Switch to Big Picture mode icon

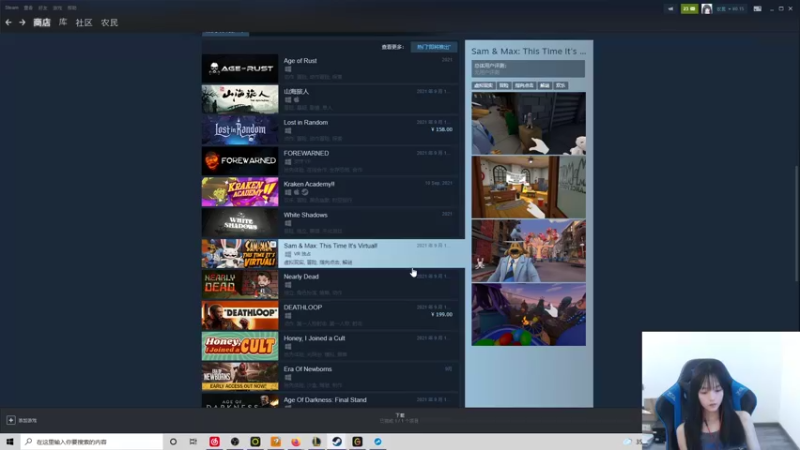click(758, 9)
